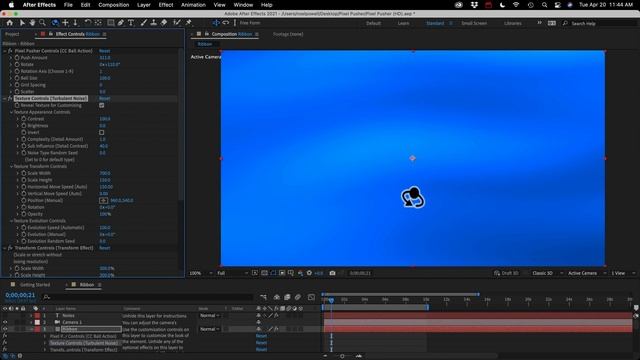This screenshot has height=360, width=640.
Task: Toggle Contrast stopwatch keyframing
Action: point(24,119)
